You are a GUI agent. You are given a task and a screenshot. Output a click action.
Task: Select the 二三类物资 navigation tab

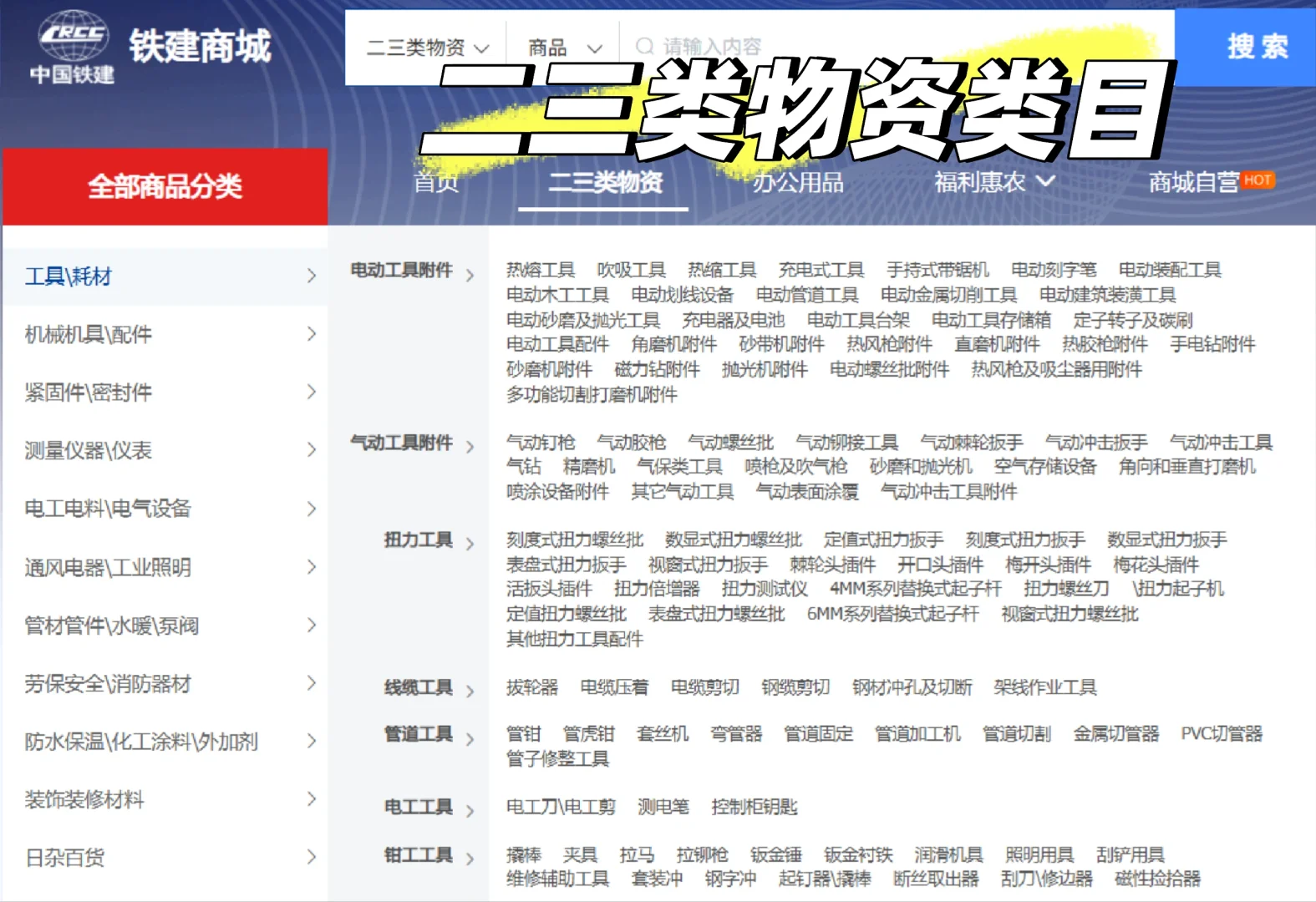pos(606,181)
